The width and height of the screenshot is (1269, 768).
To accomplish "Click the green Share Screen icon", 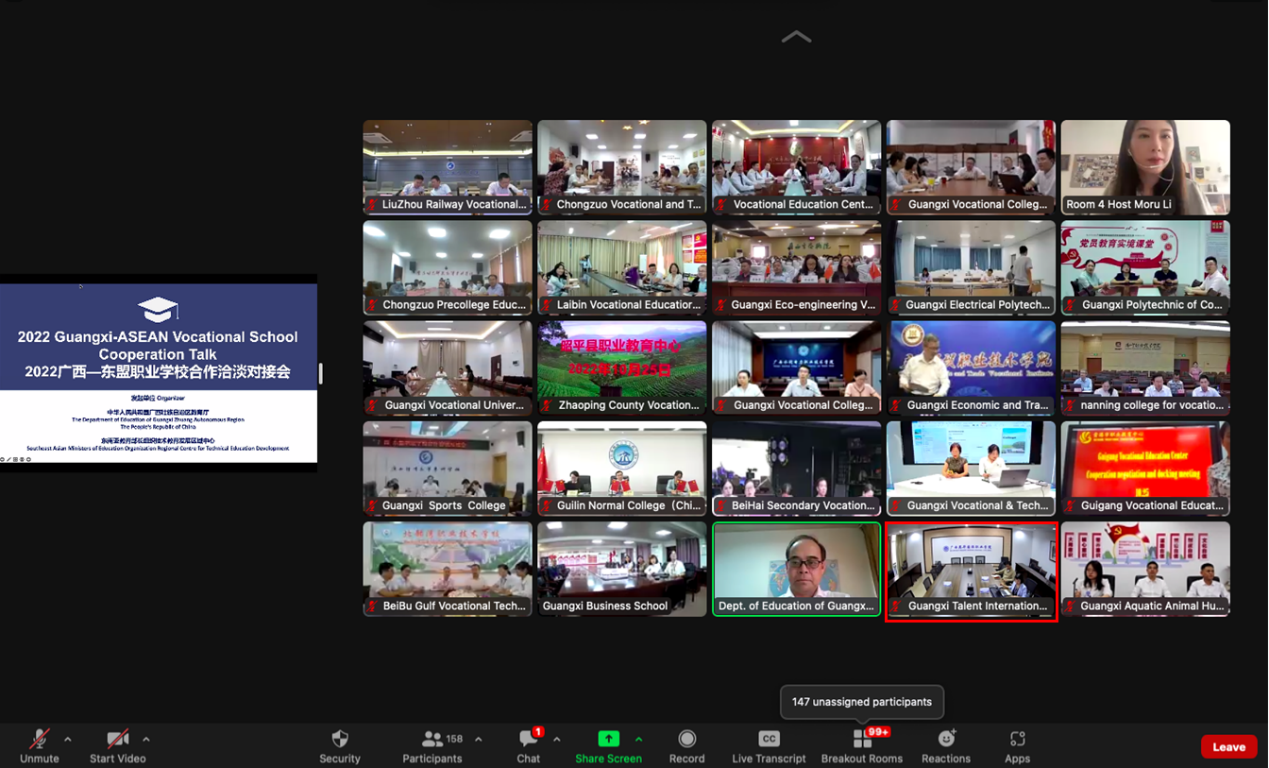I will (x=608, y=739).
